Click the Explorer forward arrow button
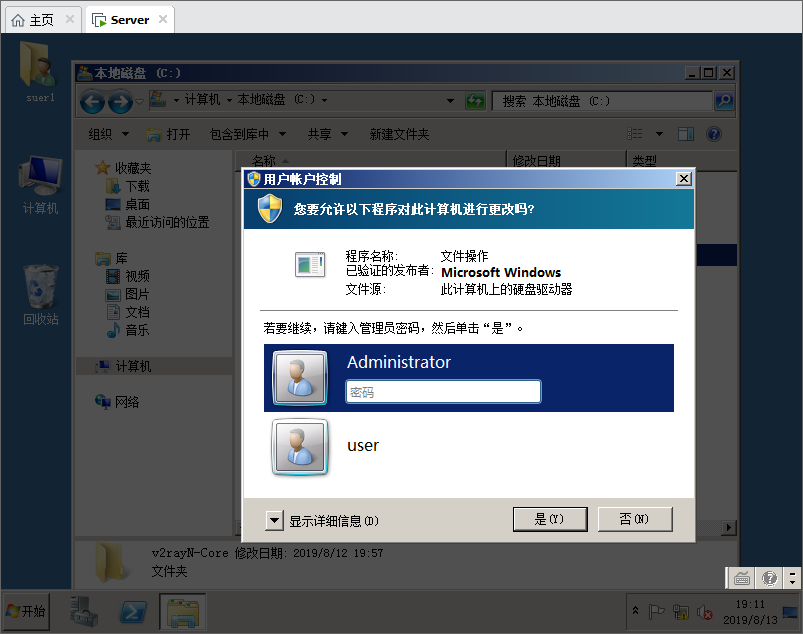This screenshot has width=803, height=634. click(120, 101)
